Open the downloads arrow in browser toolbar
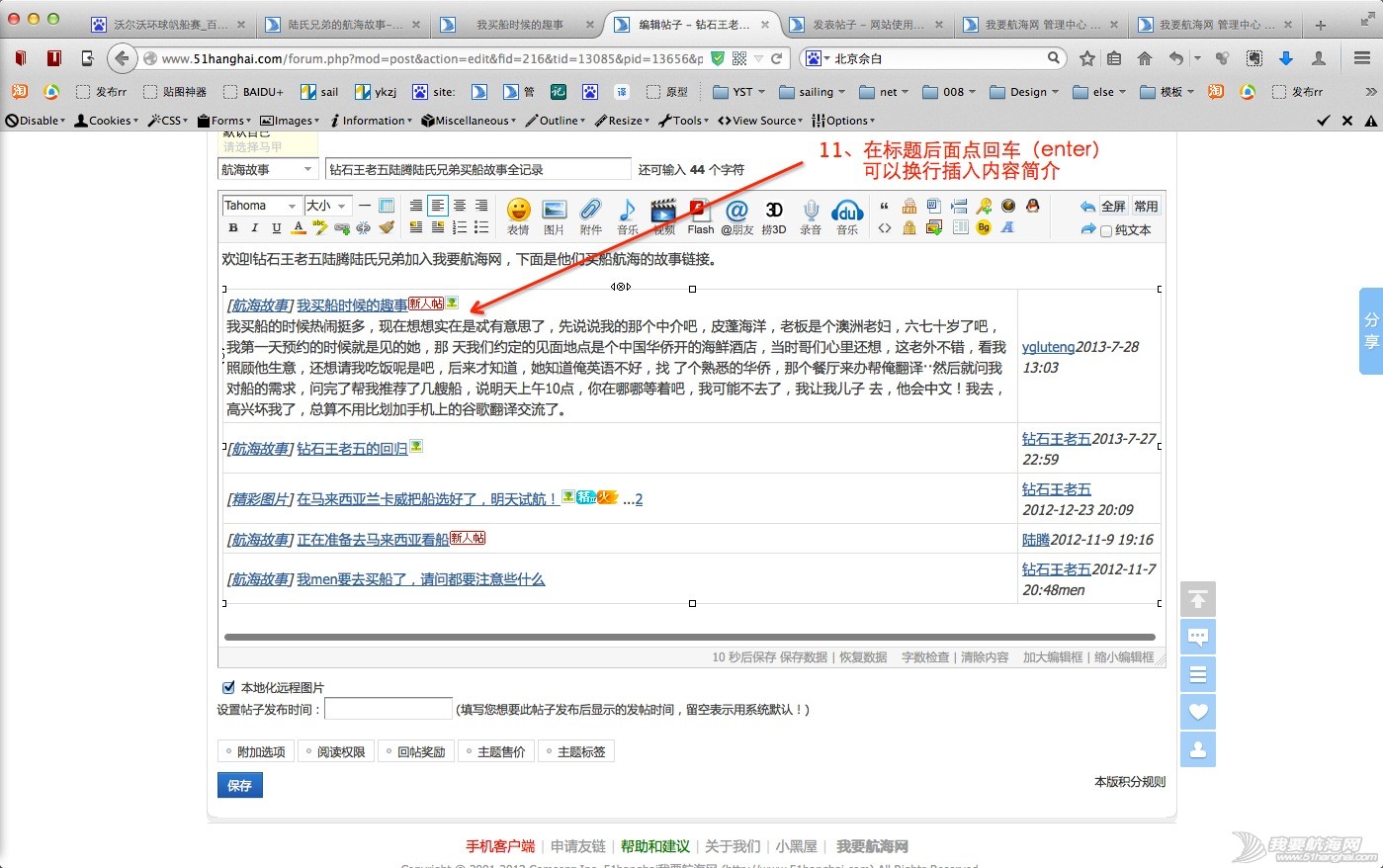The width and height of the screenshot is (1383, 868). pos(1286,58)
